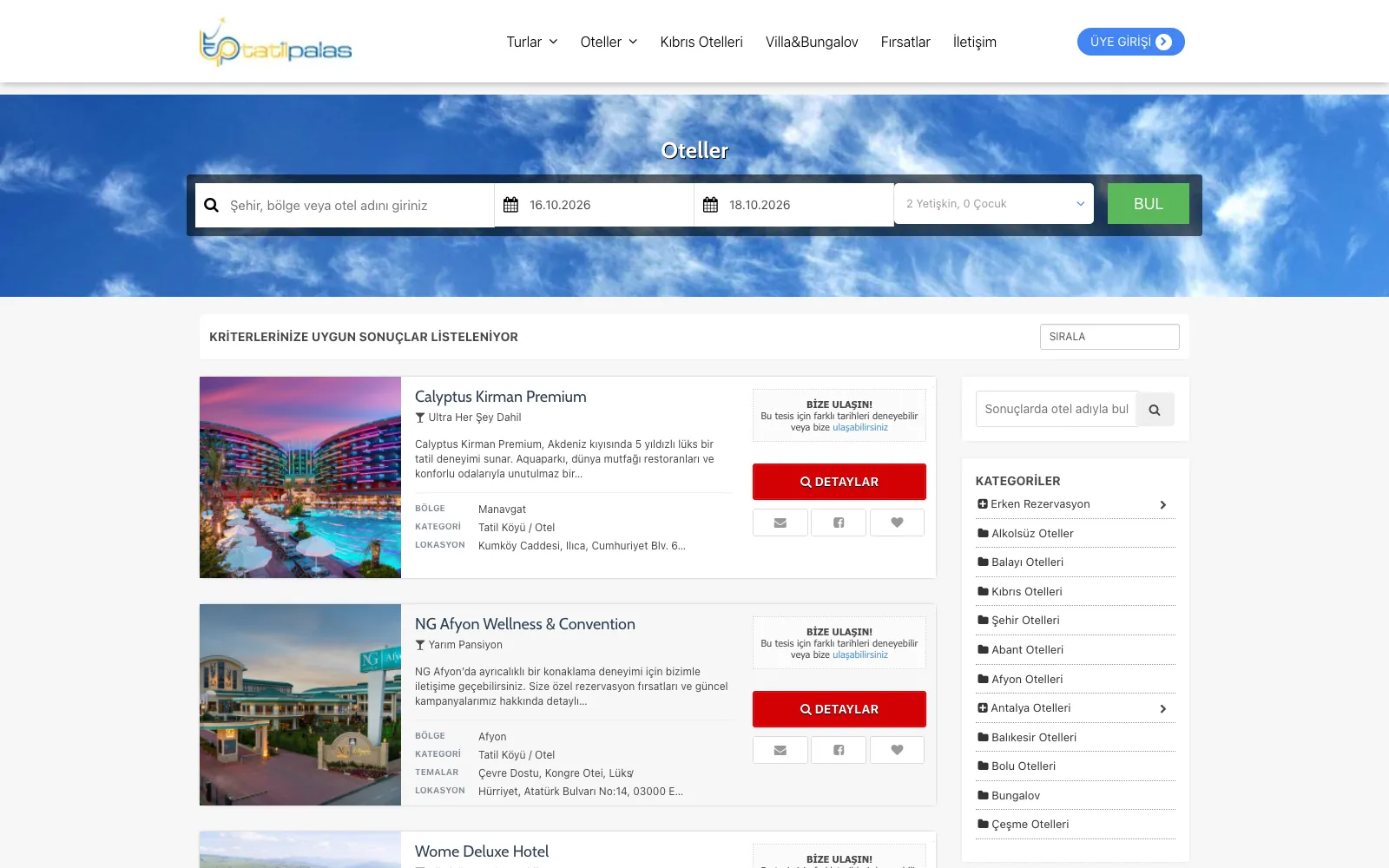The image size is (1389, 868).
Task: Click the check-in calendar icon
Action: click(x=510, y=205)
